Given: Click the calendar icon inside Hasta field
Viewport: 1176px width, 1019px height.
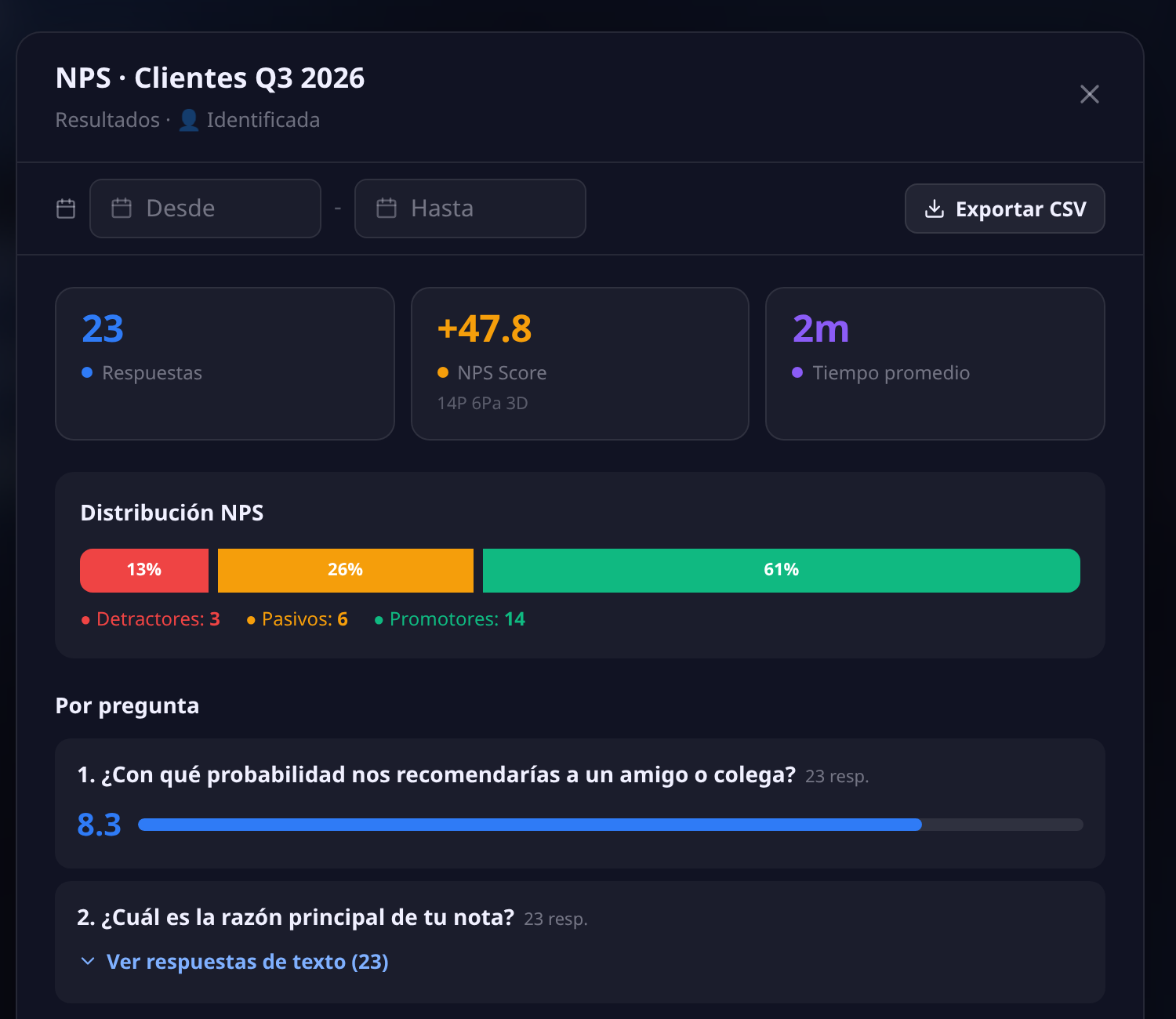Looking at the screenshot, I should point(387,208).
